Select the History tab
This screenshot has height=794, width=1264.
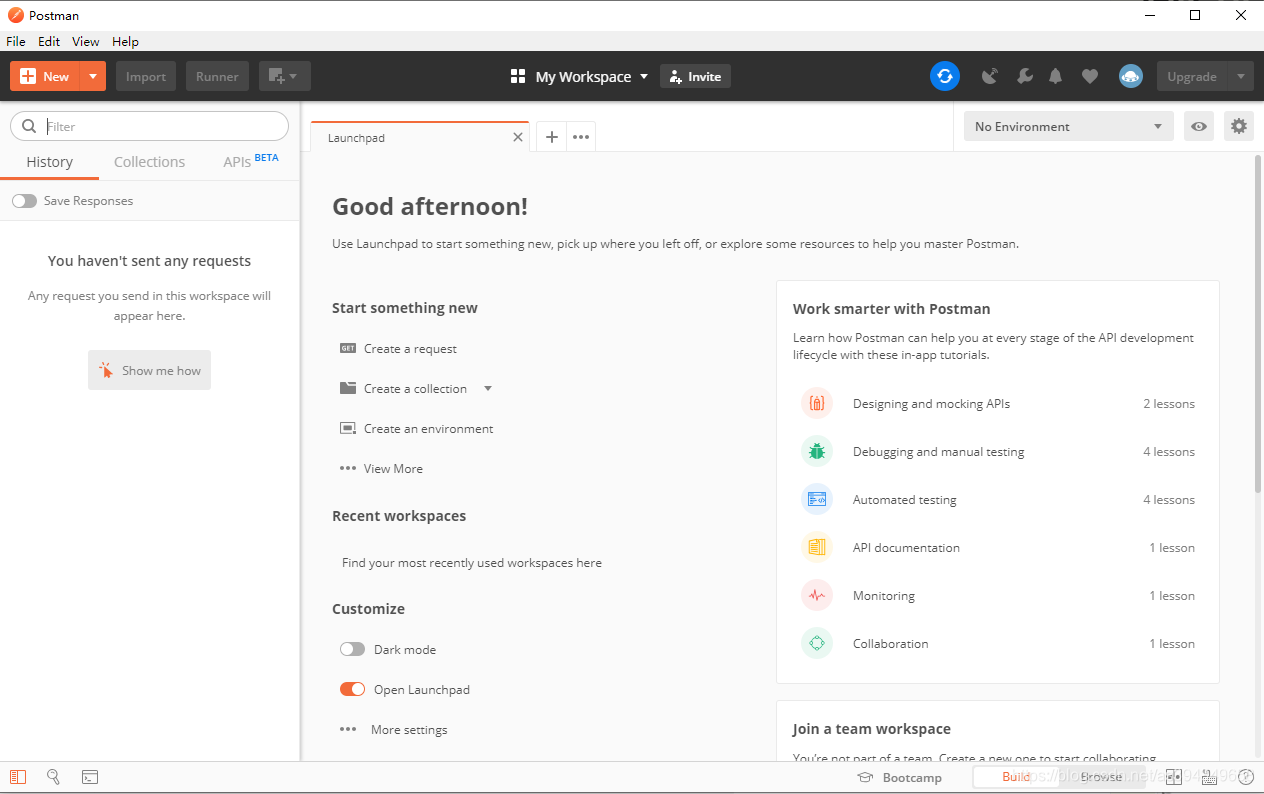(x=49, y=162)
